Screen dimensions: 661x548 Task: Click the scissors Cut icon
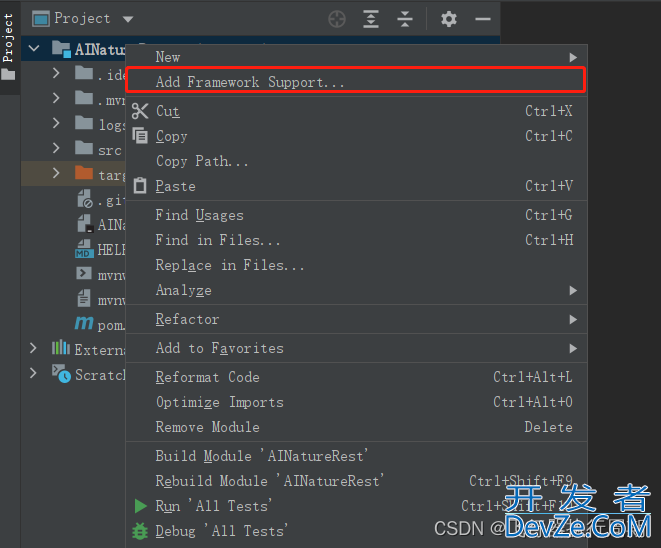[140, 111]
